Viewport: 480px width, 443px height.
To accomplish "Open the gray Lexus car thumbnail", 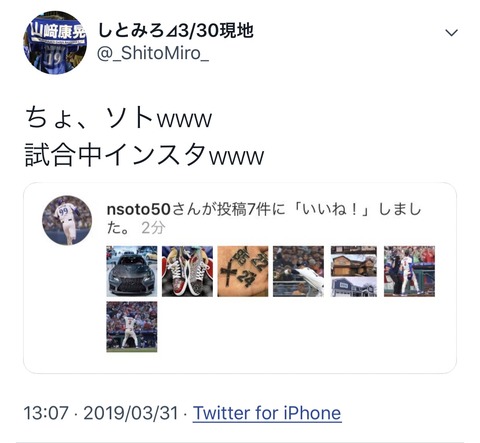I will tap(132, 271).
